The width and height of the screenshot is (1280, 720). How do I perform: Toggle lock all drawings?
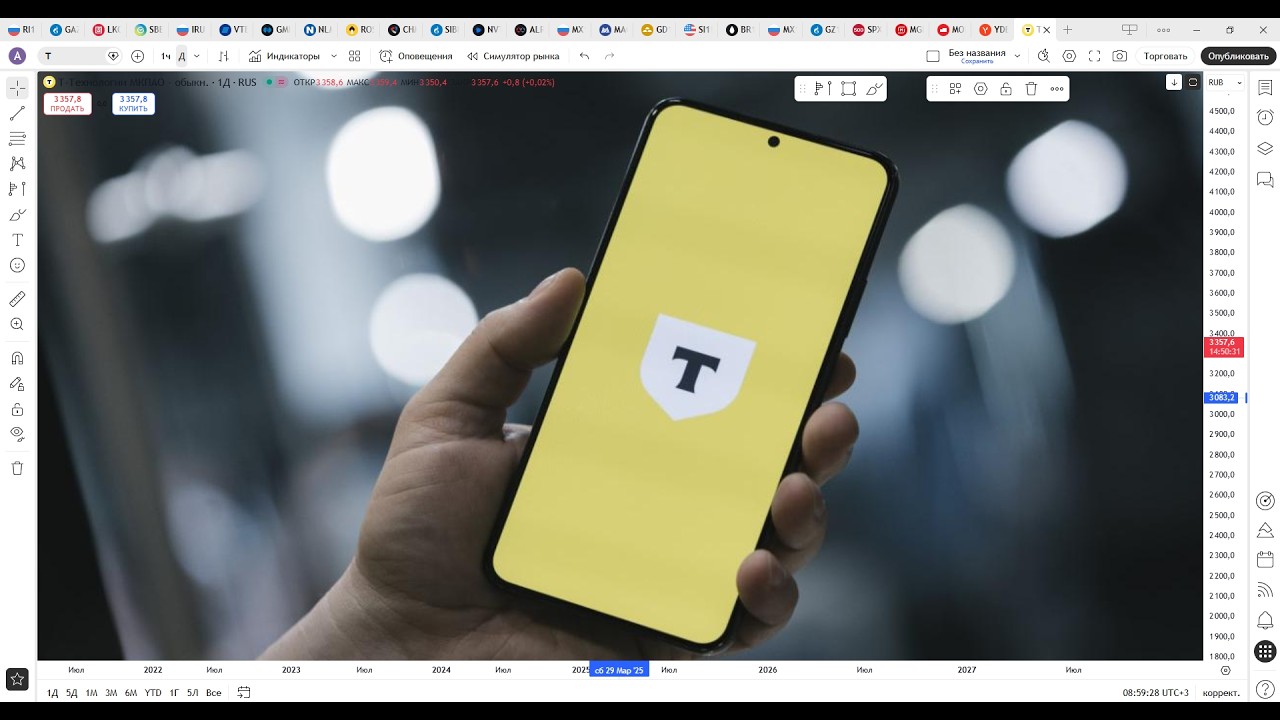coord(17,409)
